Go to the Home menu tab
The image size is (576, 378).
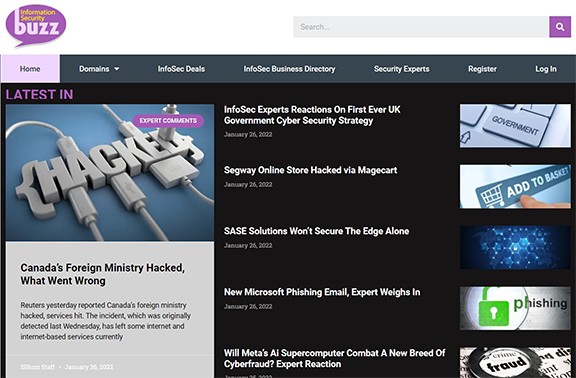coord(30,69)
